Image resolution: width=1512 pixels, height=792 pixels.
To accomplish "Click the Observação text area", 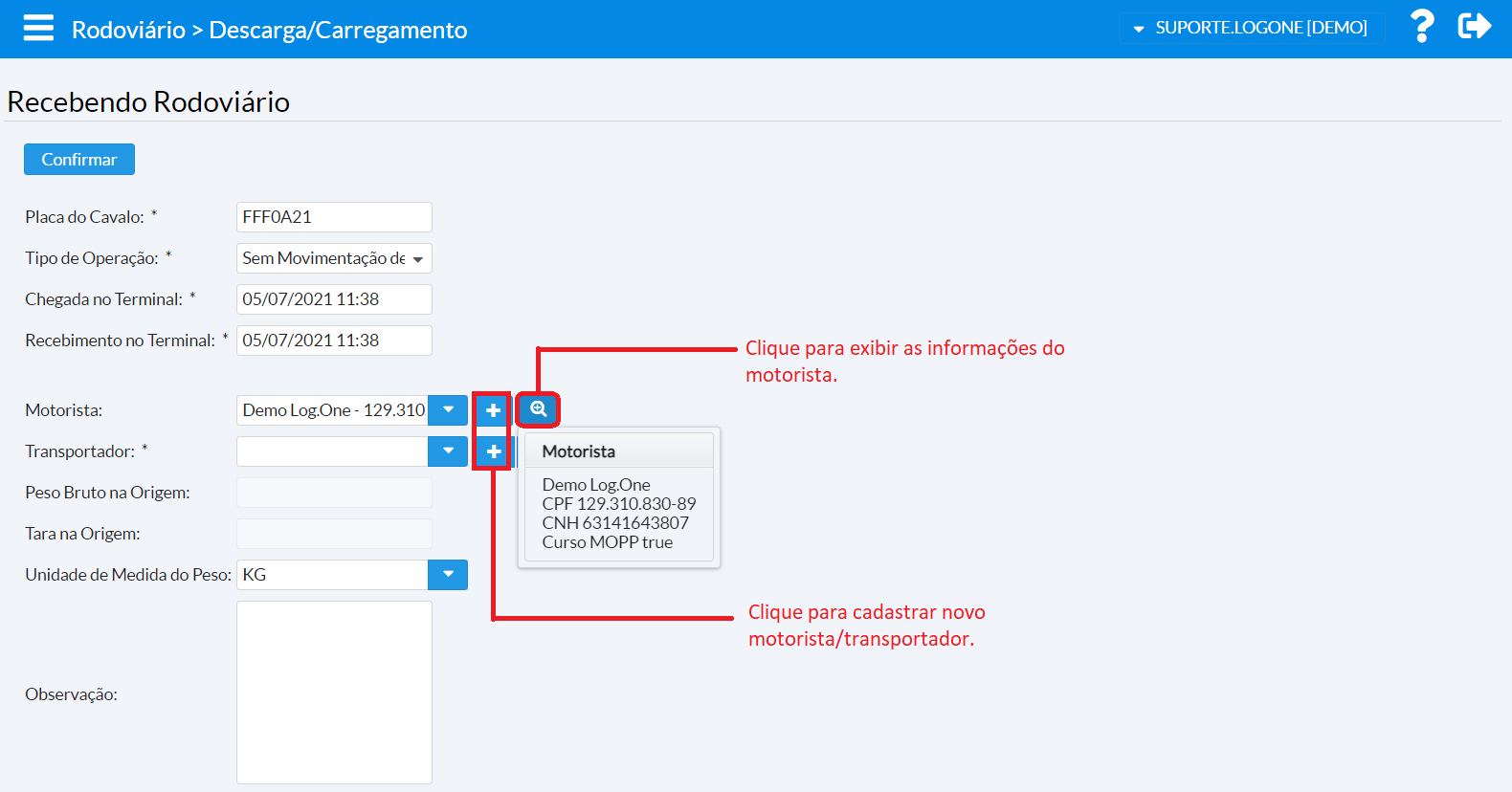I will (334, 693).
